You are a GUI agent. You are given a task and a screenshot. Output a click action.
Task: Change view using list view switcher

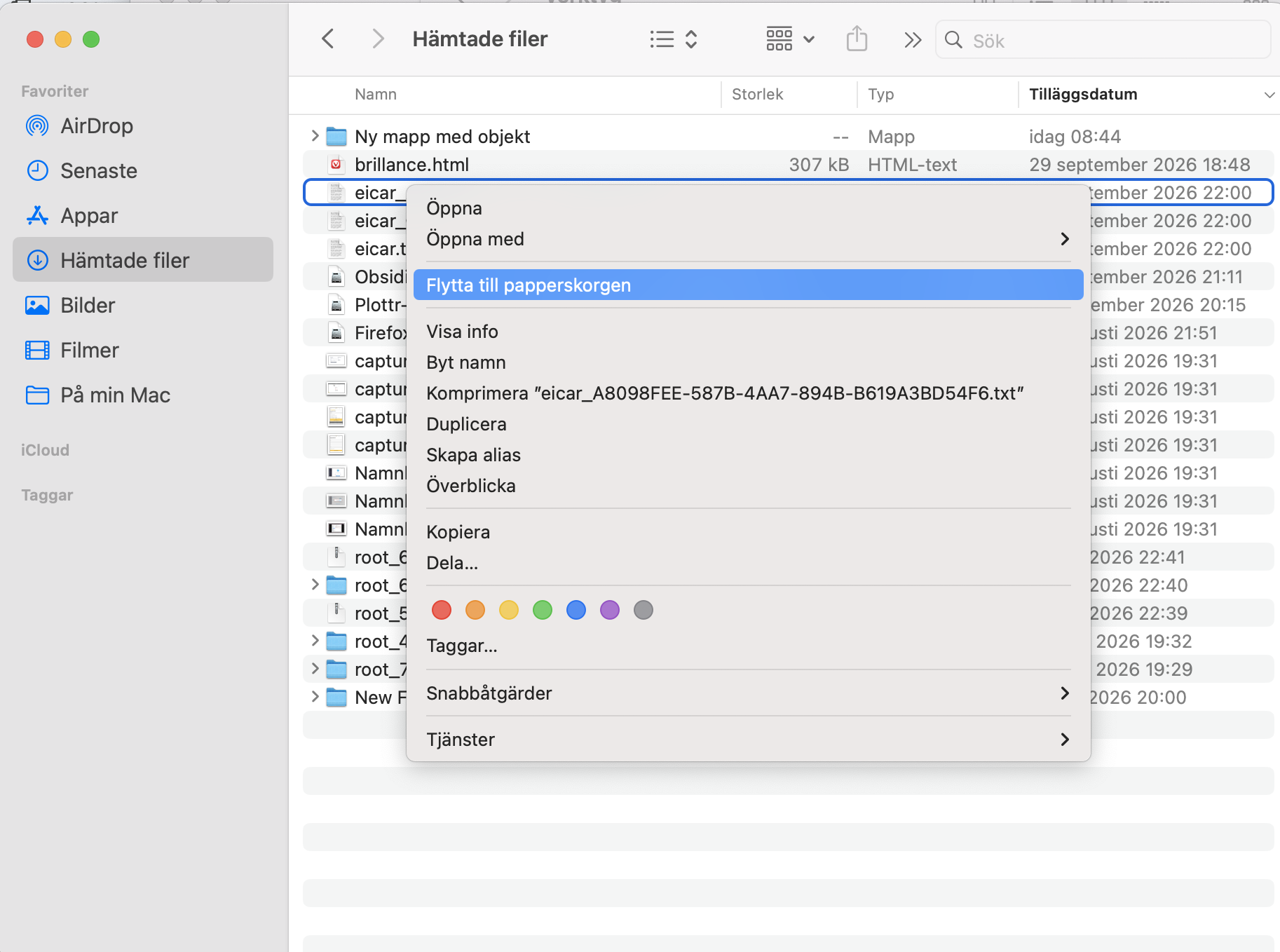tap(673, 39)
